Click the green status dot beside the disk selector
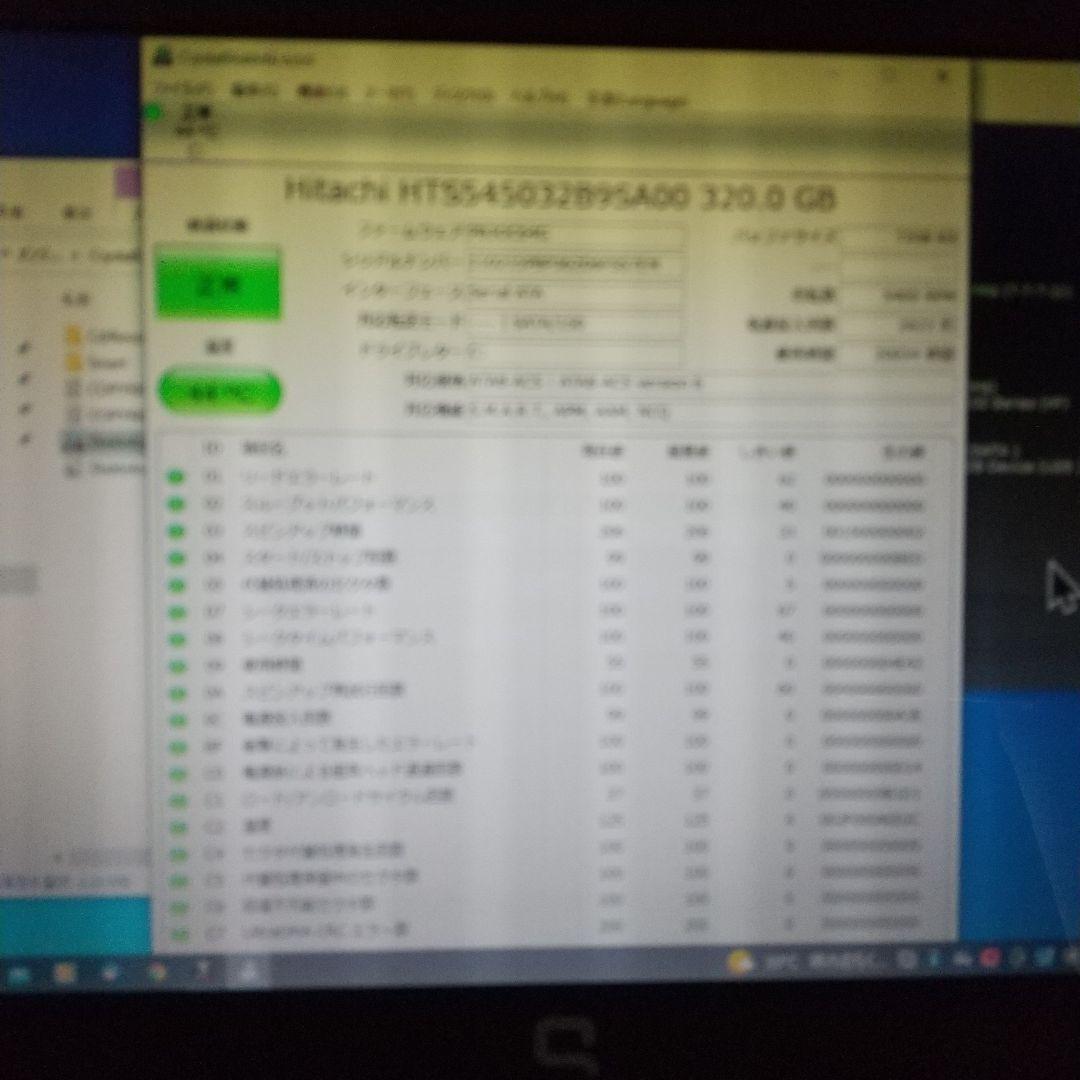The width and height of the screenshot is (1080, 1080). 154,112
